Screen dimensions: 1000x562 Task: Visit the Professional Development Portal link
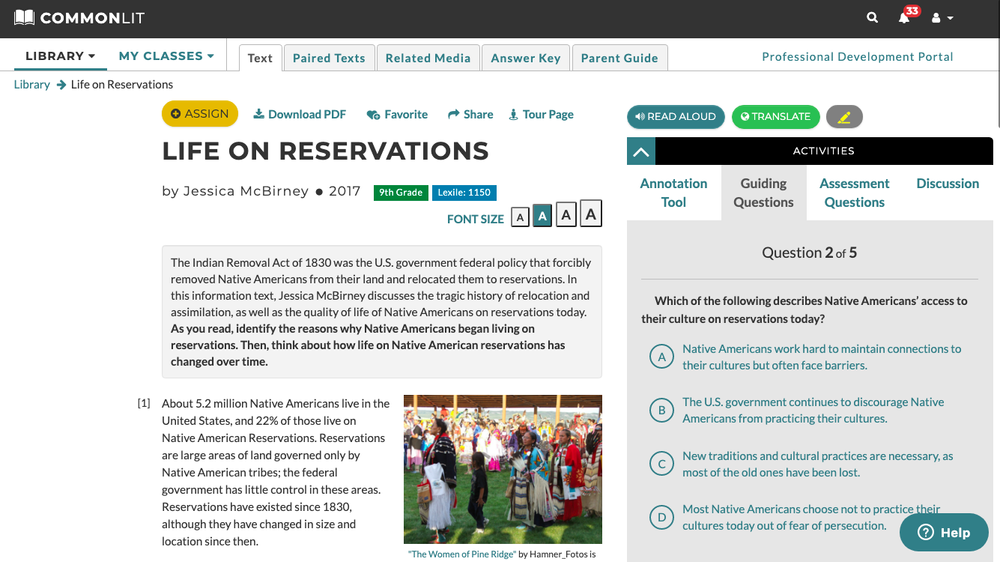click(857, 57)
